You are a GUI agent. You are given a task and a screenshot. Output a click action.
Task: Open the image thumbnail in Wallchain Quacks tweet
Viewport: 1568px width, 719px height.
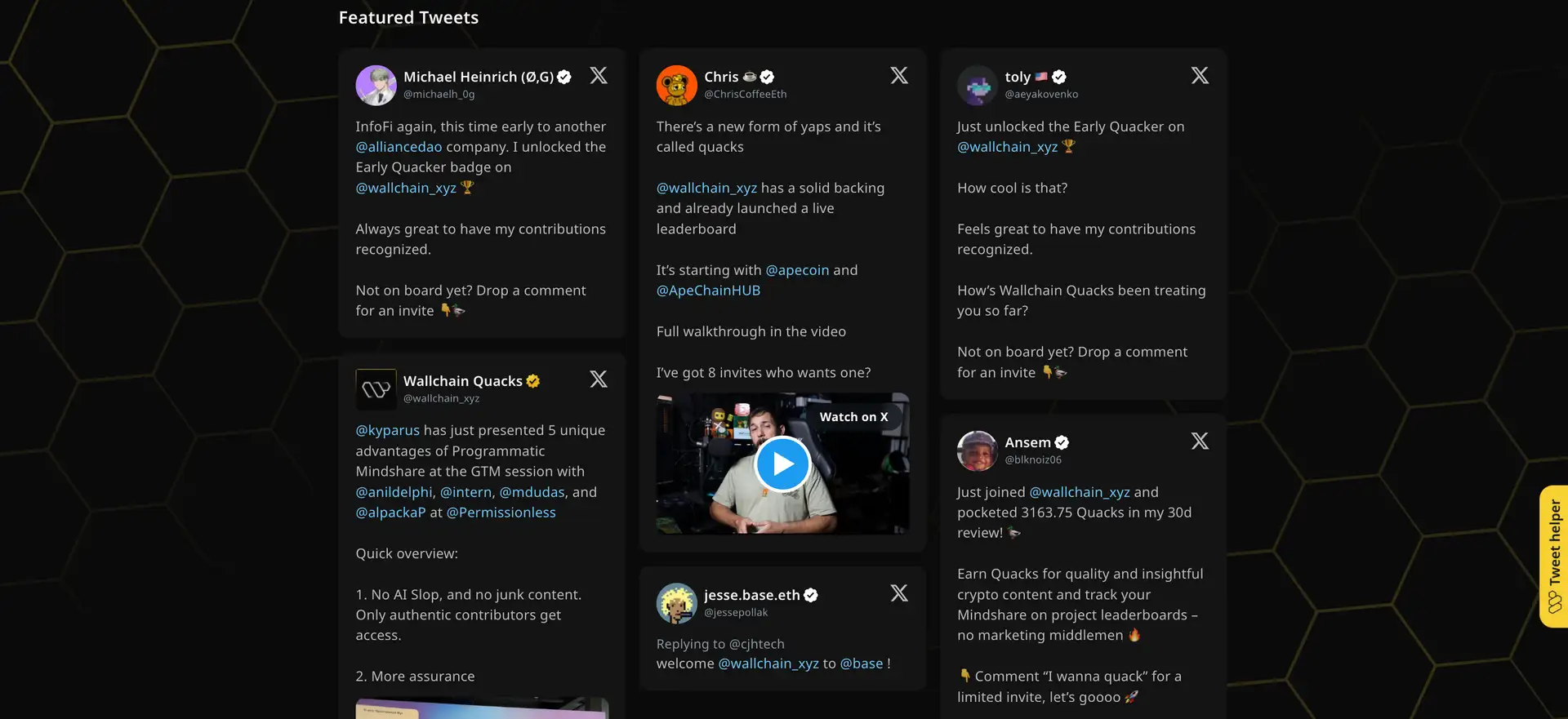tap(482, 708)
